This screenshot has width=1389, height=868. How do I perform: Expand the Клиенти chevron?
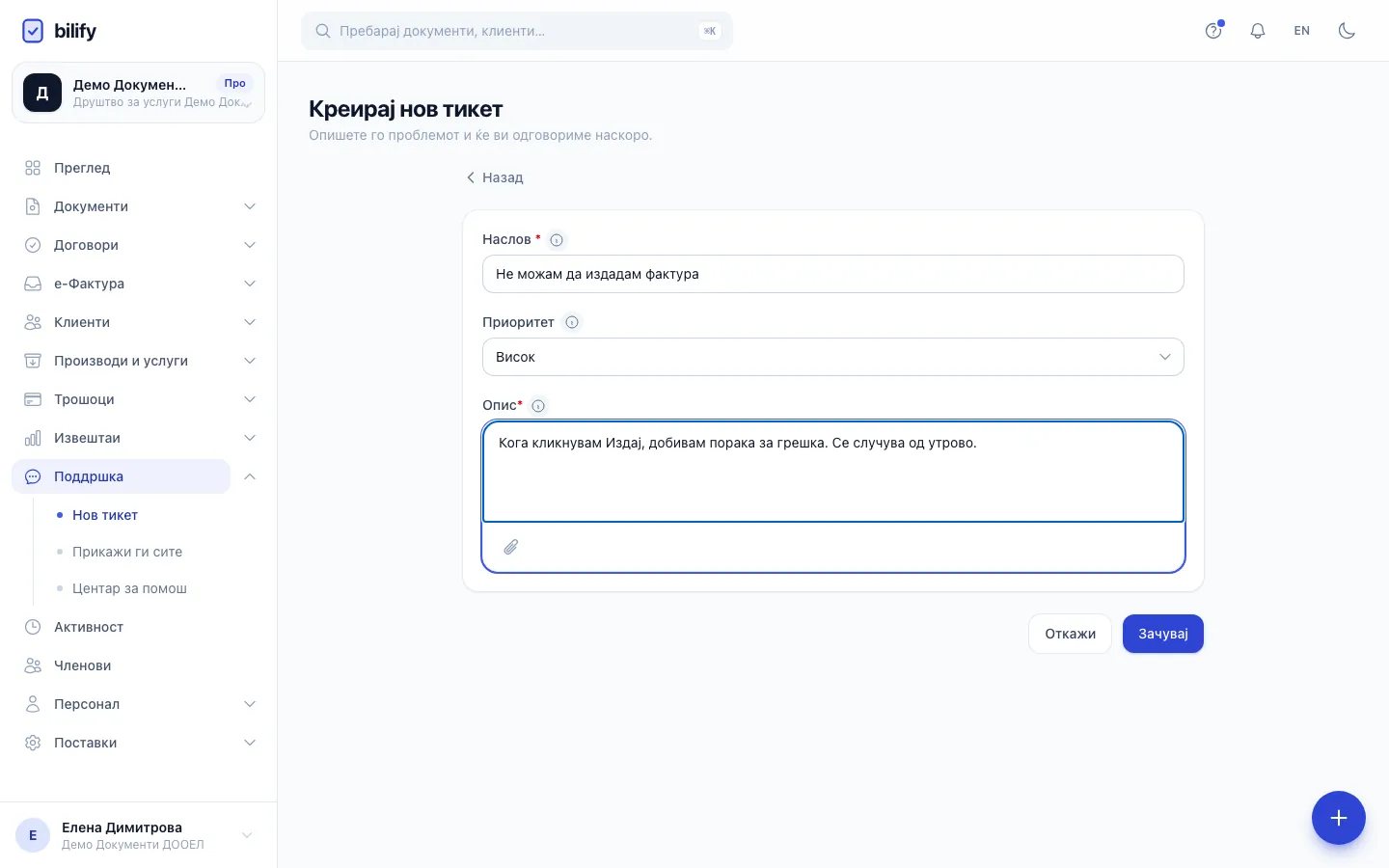(250, 322)
